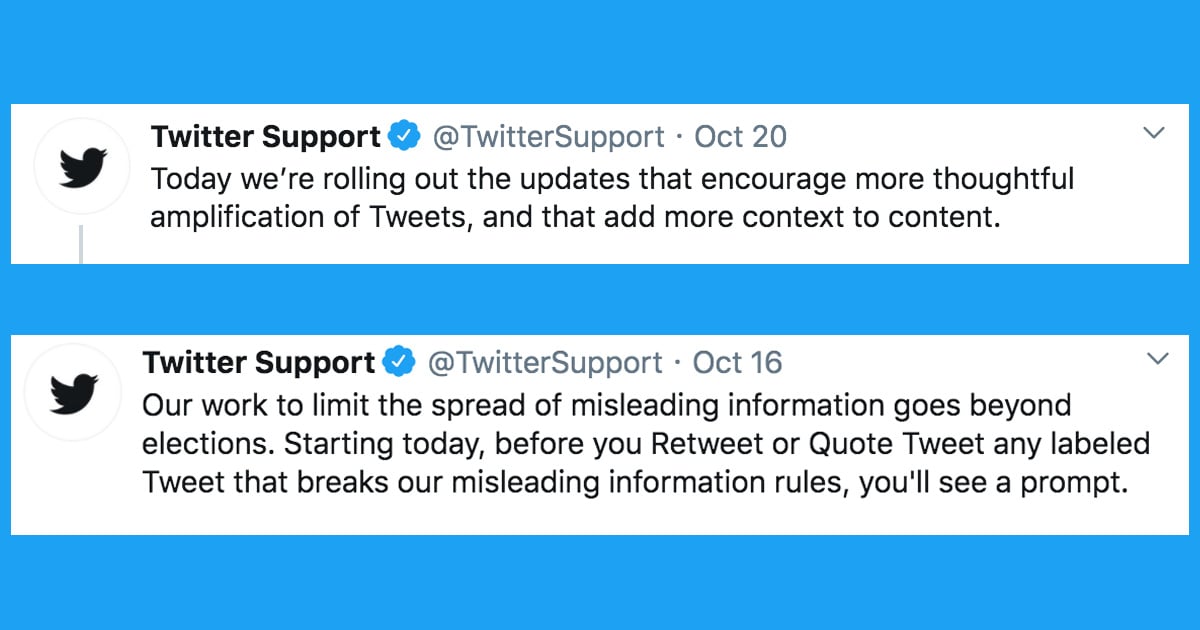Open the caret menu on the Oct 16 tweet
The image size is (1200, 630).
tap(1159, 358)
